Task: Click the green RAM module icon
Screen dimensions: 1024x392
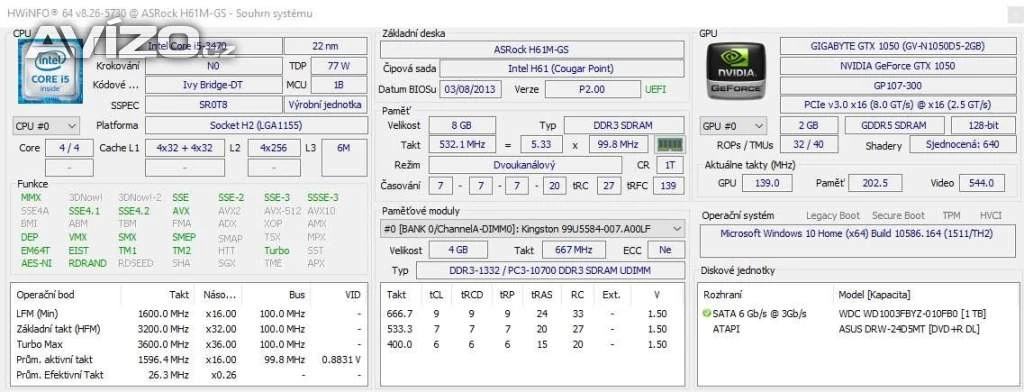Action: tap(669, 144)
